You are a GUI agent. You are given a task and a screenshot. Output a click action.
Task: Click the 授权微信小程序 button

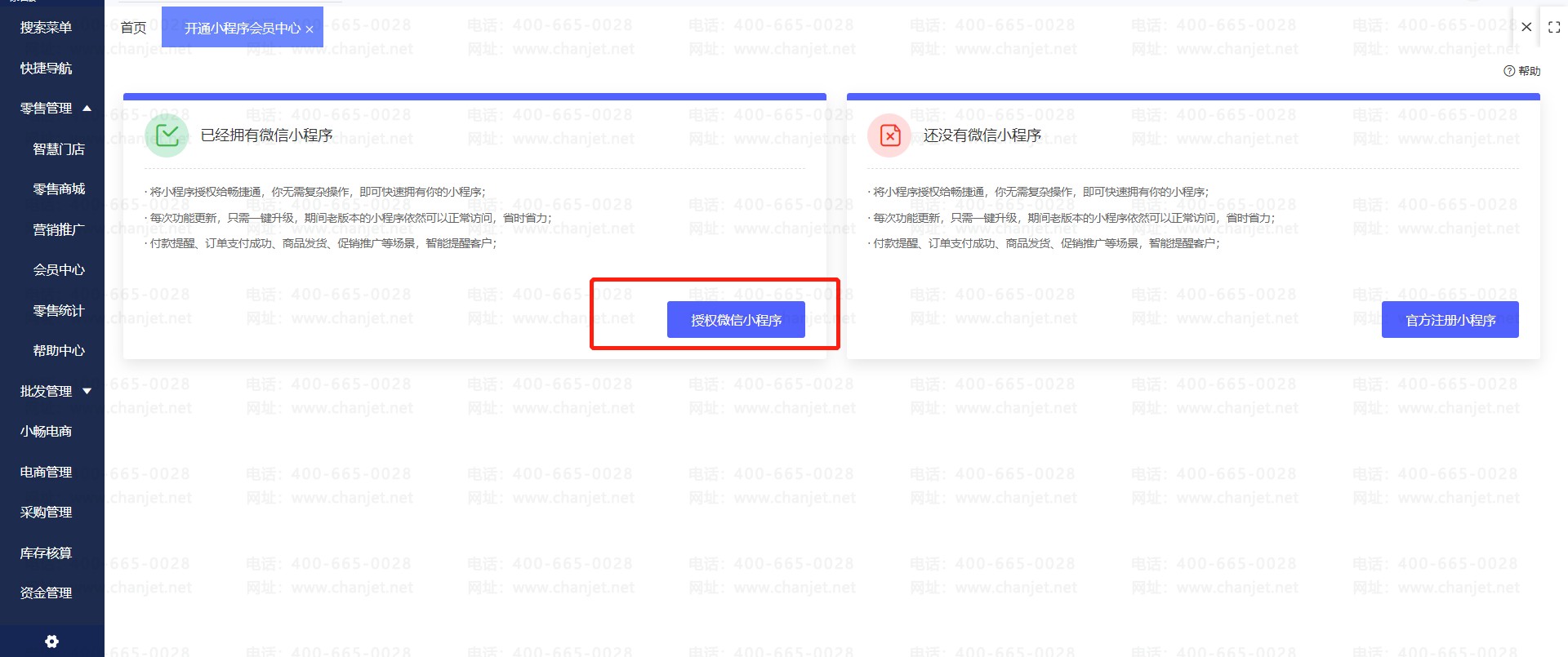[736, 320]
